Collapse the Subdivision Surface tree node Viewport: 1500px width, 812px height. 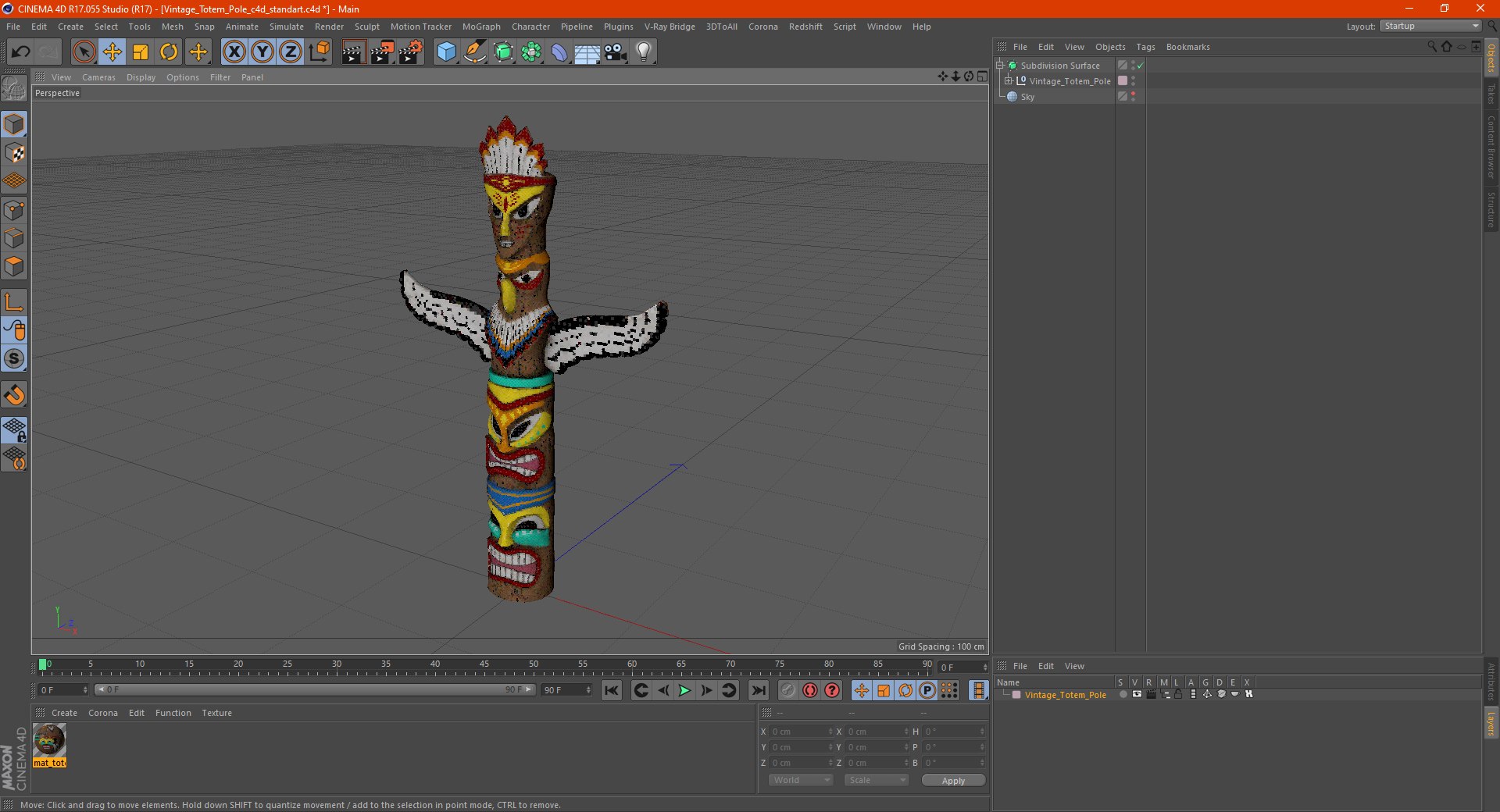click(1000, 66)
